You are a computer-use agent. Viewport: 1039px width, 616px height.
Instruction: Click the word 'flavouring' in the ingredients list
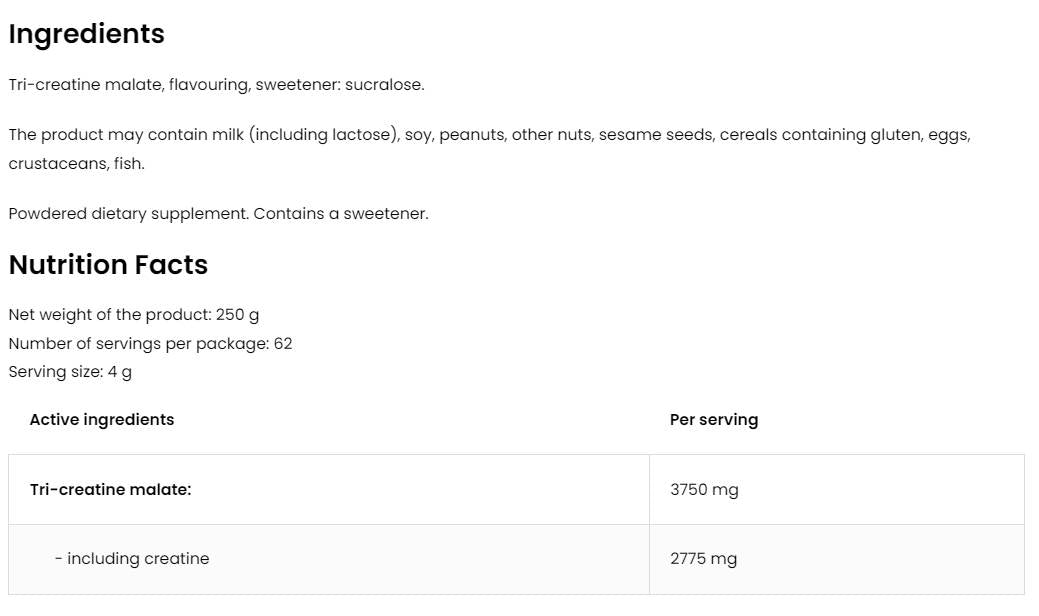208,85
